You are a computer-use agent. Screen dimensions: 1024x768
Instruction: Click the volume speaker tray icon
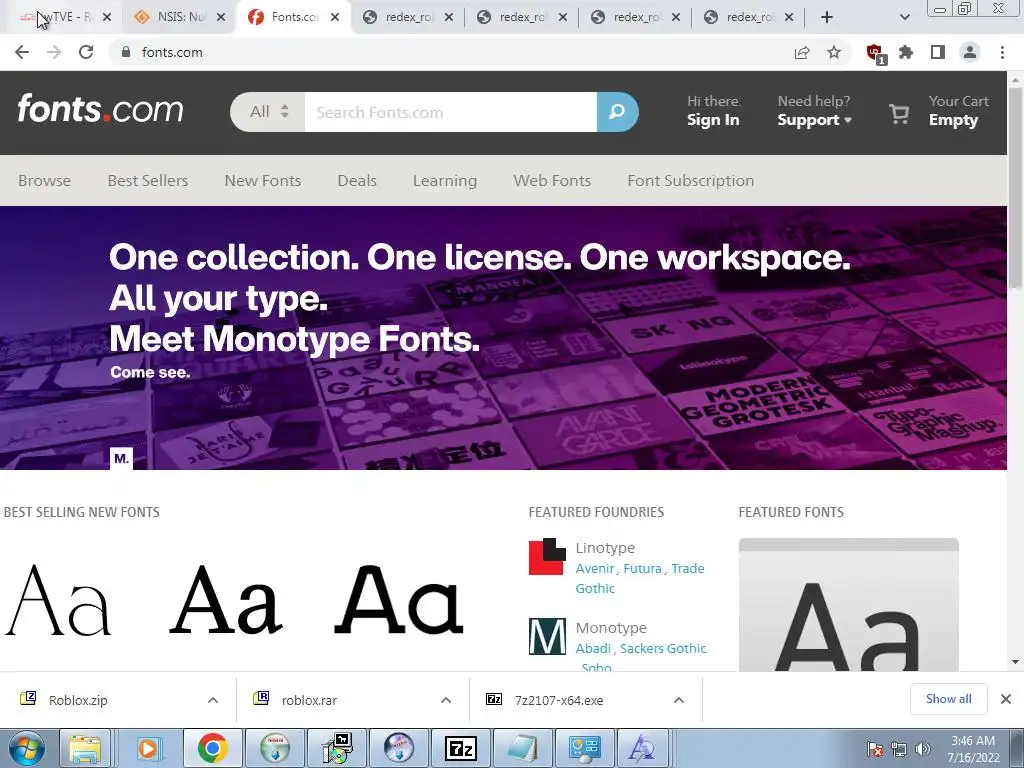923,749
